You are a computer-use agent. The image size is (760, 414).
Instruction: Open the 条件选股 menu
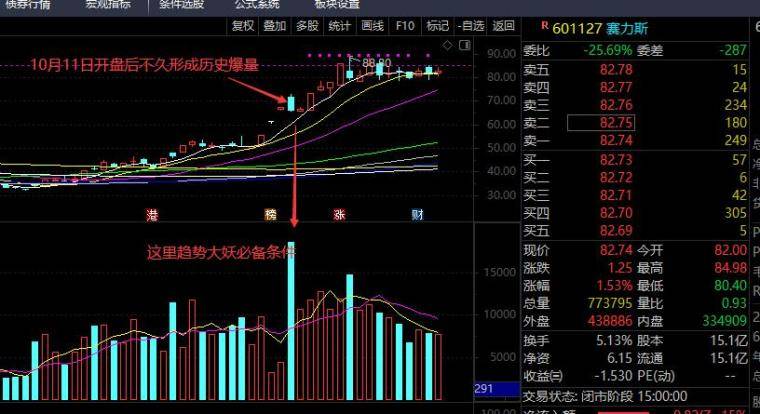pos(182,4)
